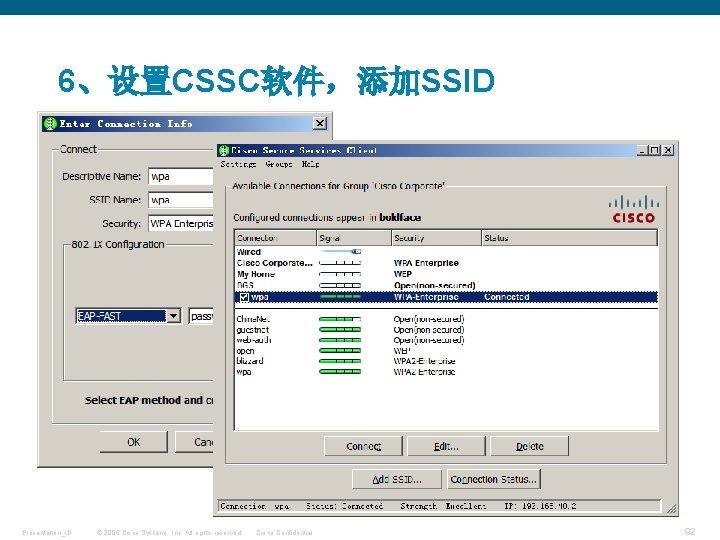Sort by the Connection column header
The image size is (720, 540).
tap(276, 238)
